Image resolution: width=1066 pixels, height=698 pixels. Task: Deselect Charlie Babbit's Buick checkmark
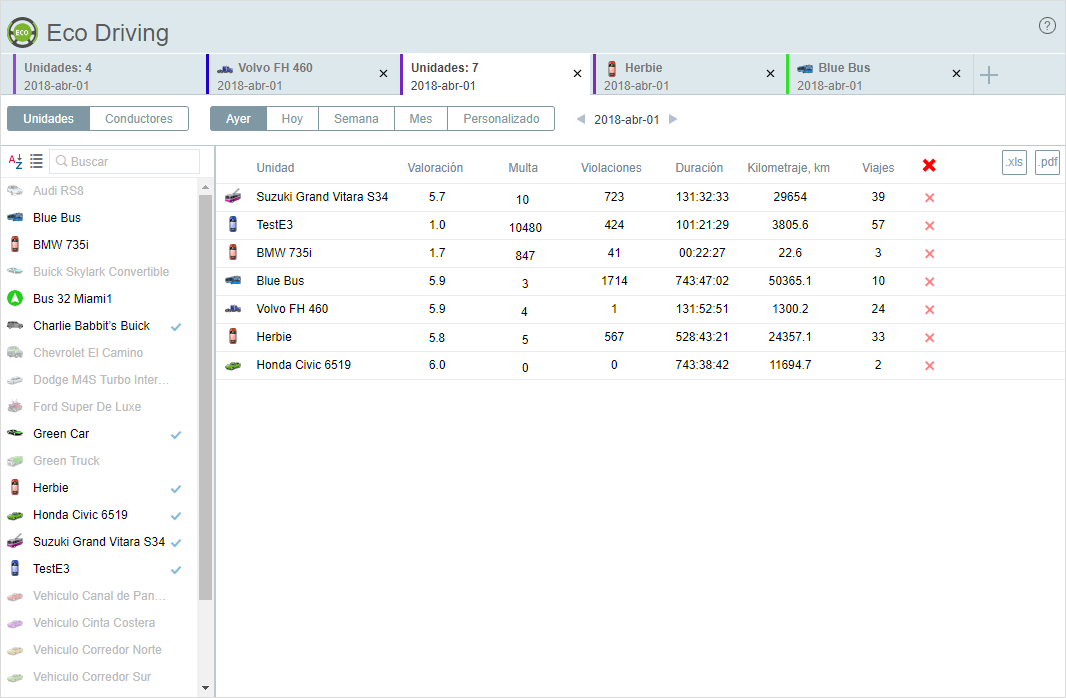[x=176, y=327]
